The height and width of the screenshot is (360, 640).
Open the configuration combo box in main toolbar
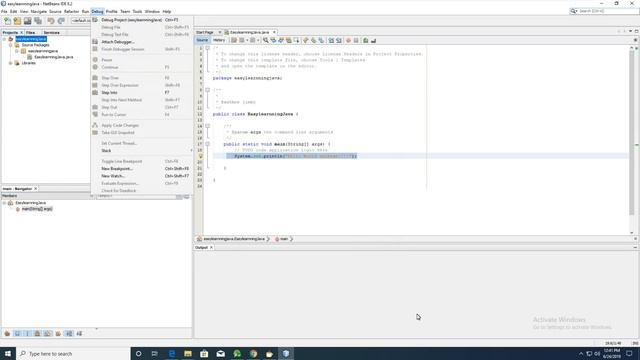[x=81, y=20]
